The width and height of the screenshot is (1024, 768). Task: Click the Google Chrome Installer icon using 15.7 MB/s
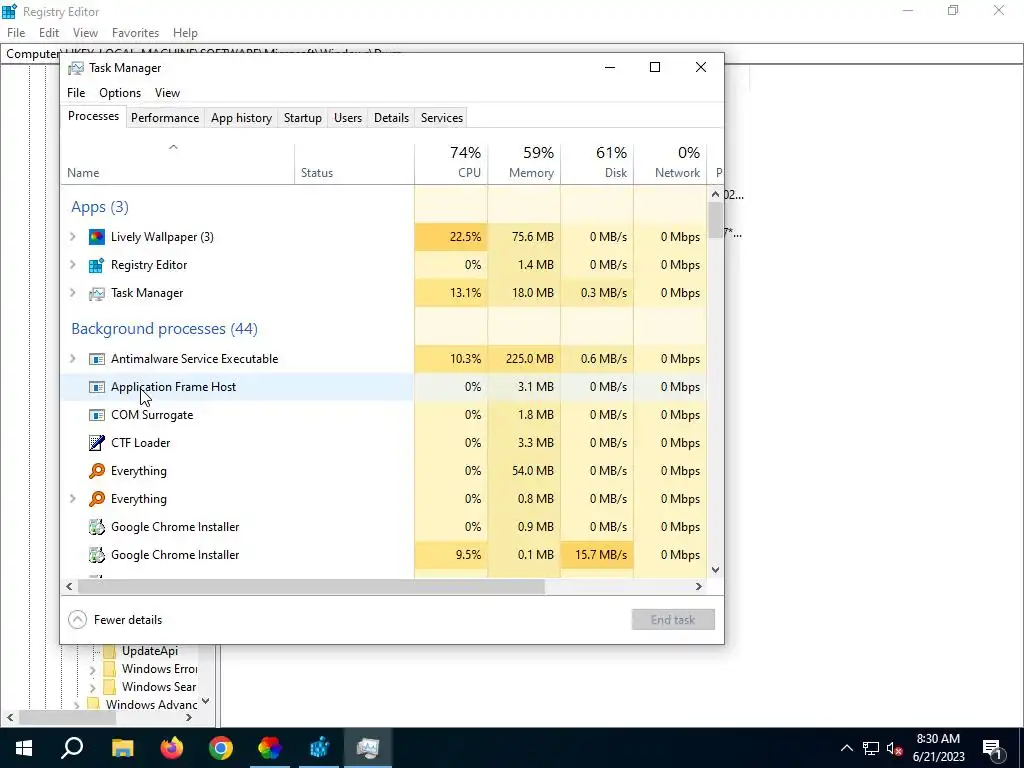pyautogui.click(x=97, y=555)
